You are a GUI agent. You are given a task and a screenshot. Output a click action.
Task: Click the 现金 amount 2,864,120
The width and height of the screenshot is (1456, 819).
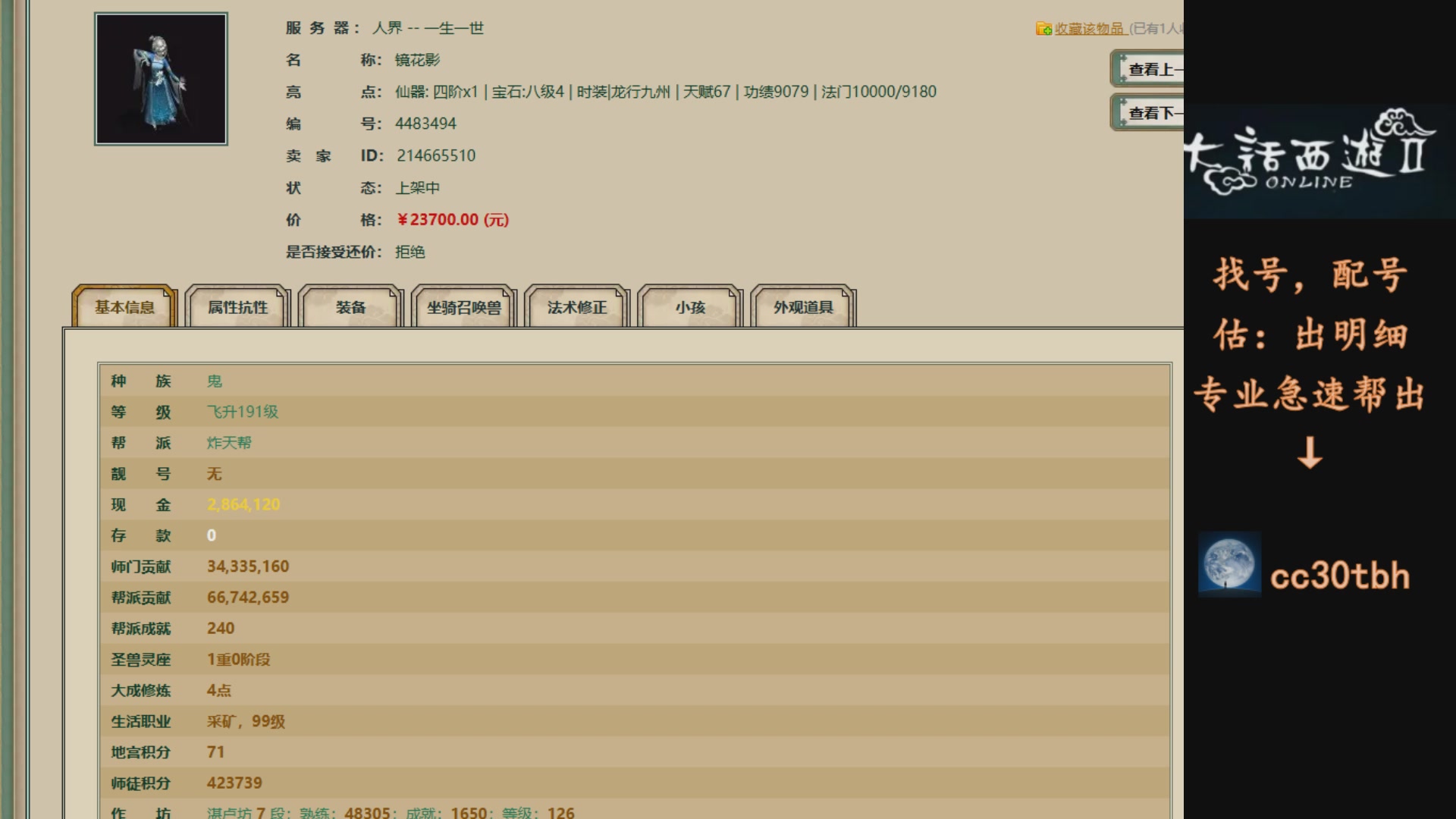243,504
